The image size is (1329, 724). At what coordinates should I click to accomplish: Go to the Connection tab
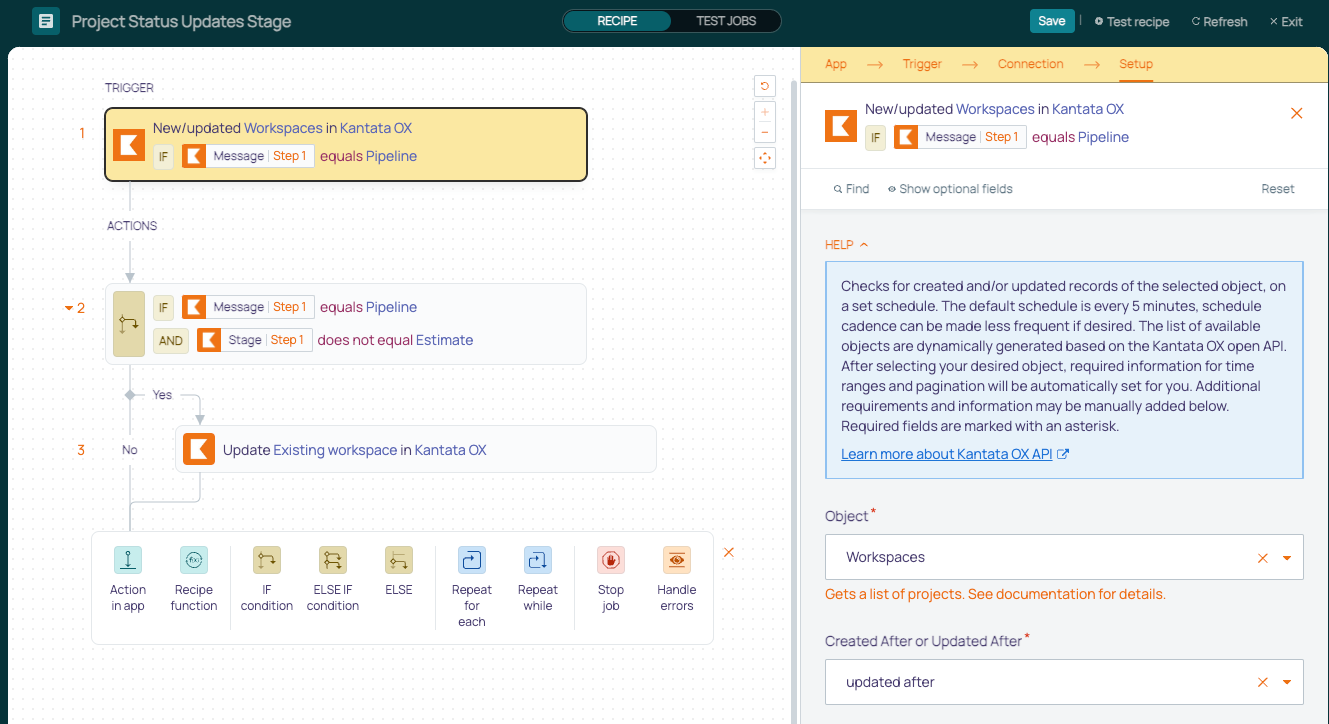(1031, 64)
